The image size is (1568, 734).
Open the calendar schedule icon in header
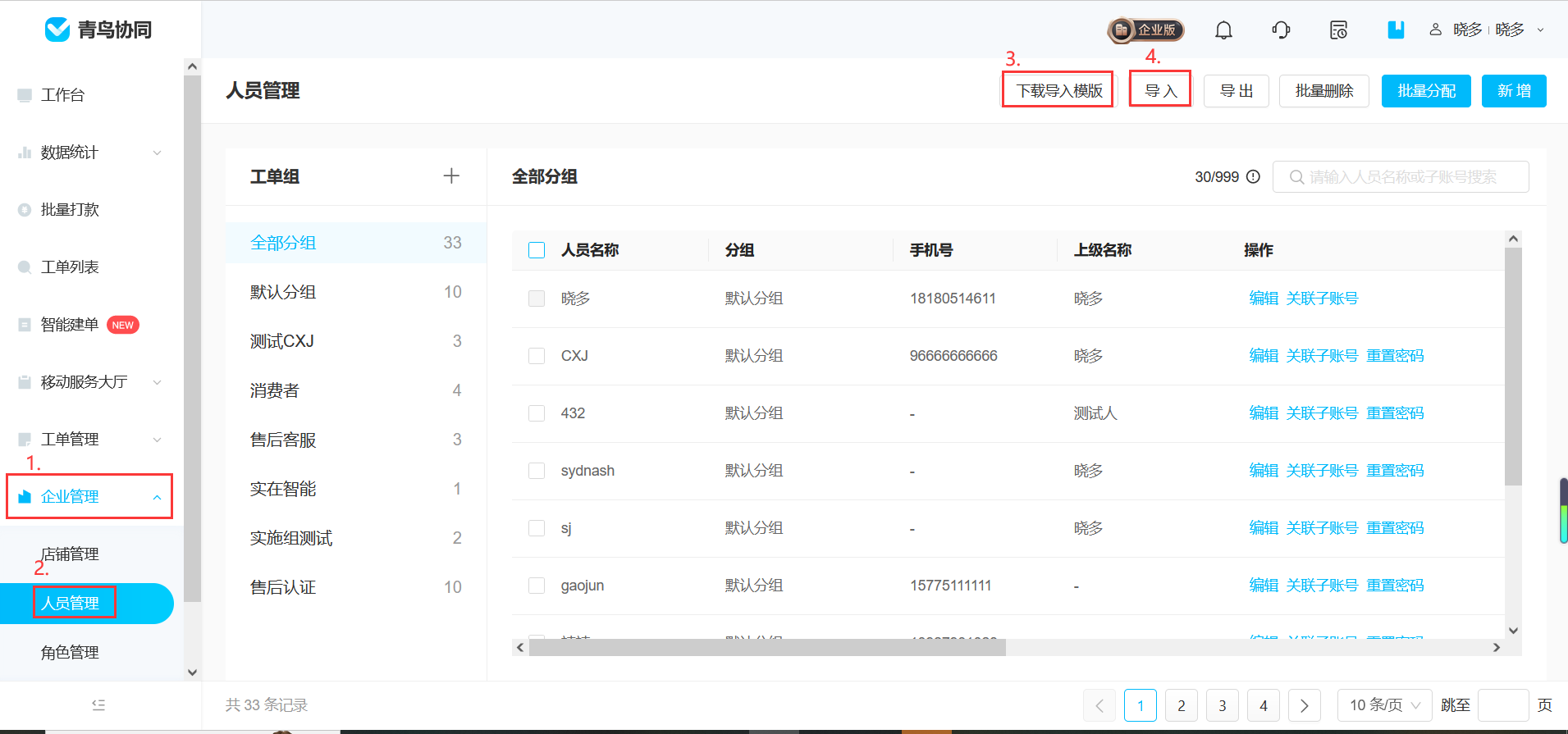pos(1338,30)
